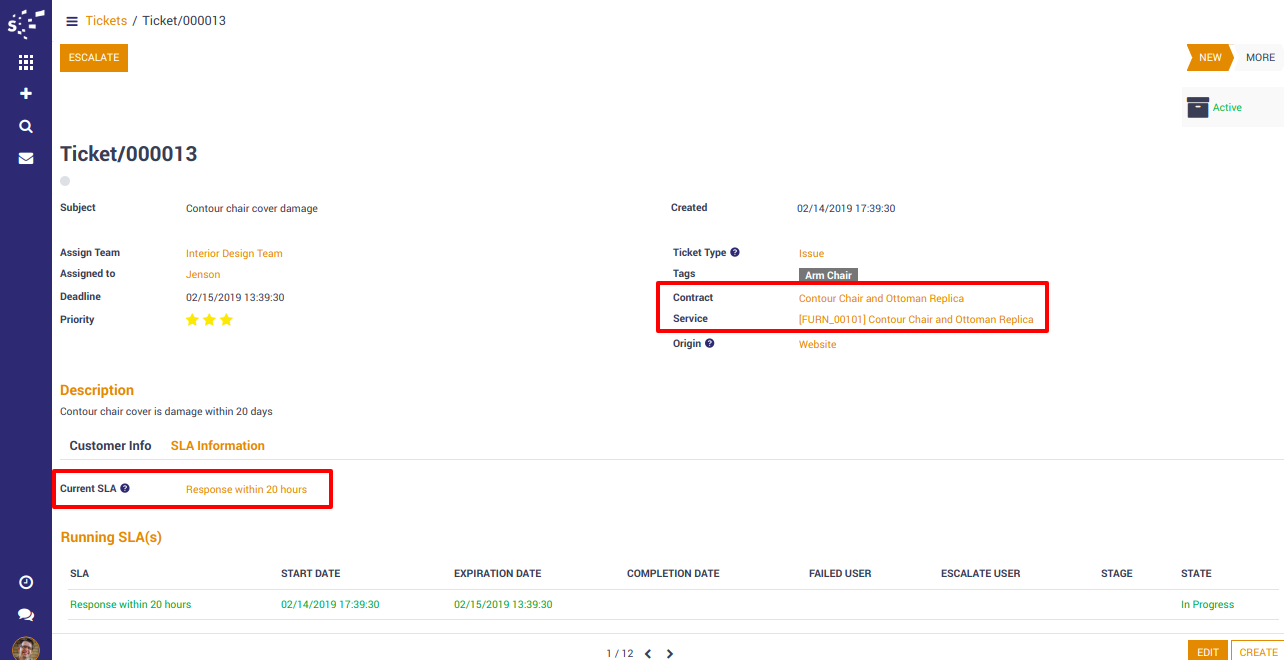Set priority with the third star

[x=226, y=320]
